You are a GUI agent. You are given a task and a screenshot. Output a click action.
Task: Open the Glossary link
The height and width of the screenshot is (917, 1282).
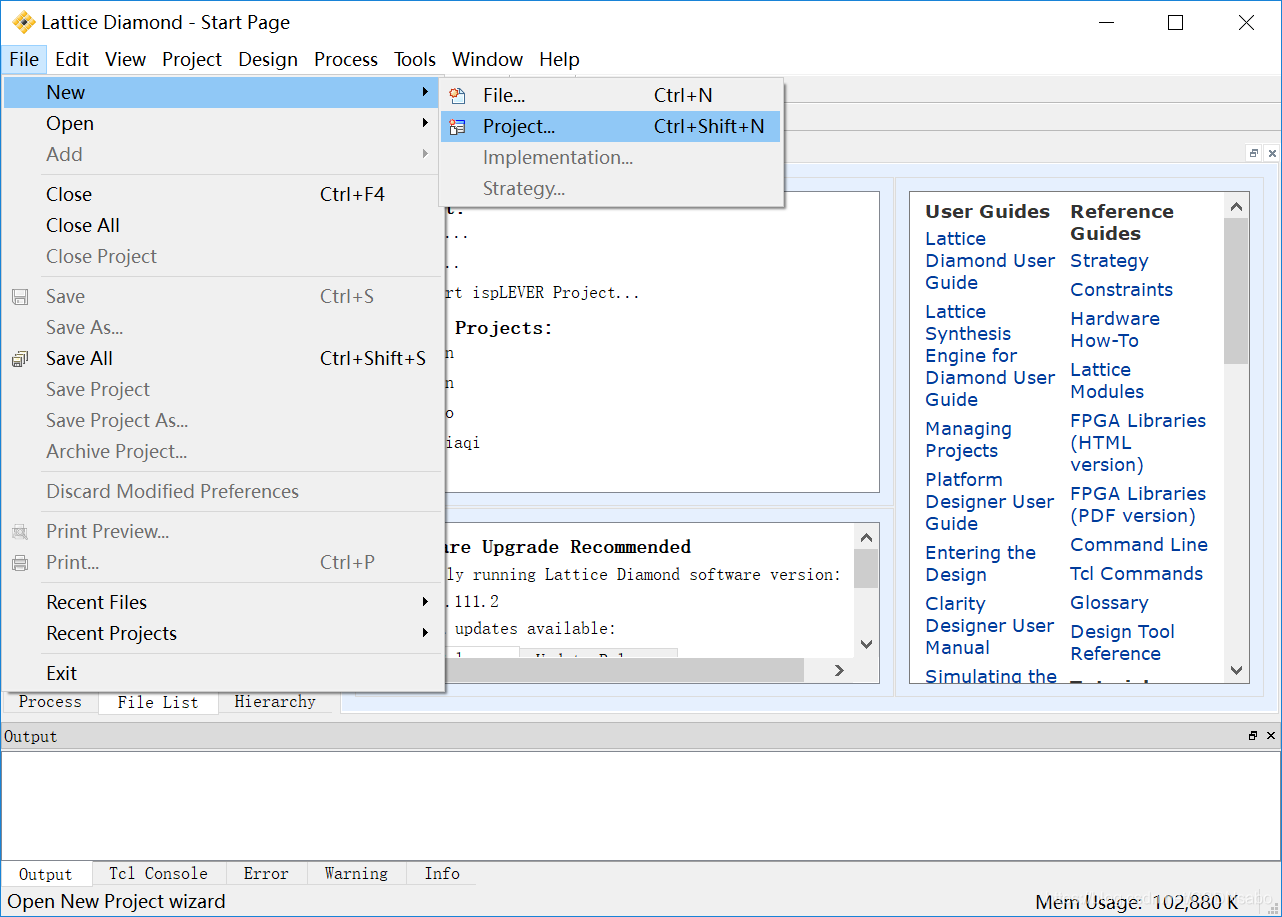coord(1109,603)
